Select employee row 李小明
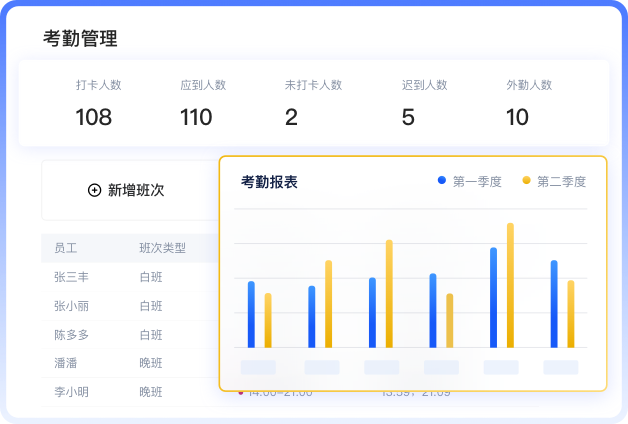The height and width of the screenshot is (424, 628). tap(130, 392)
